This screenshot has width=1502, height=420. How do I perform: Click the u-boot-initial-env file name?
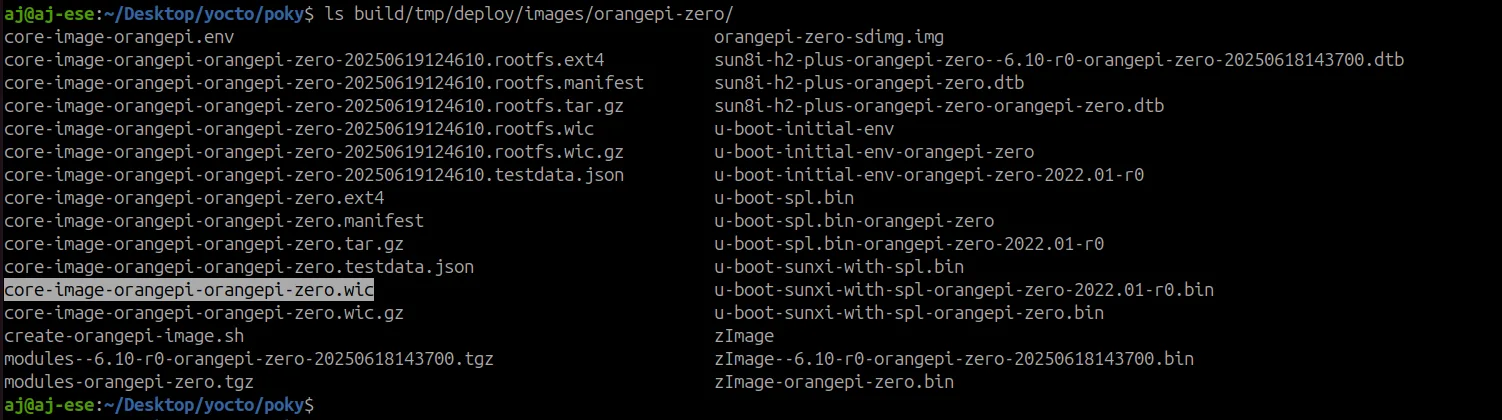point(804,129)
